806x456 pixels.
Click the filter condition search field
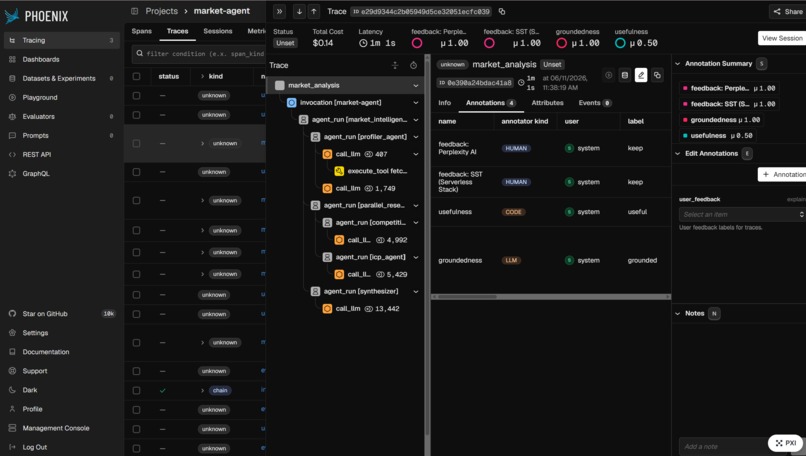pos(199,53)
